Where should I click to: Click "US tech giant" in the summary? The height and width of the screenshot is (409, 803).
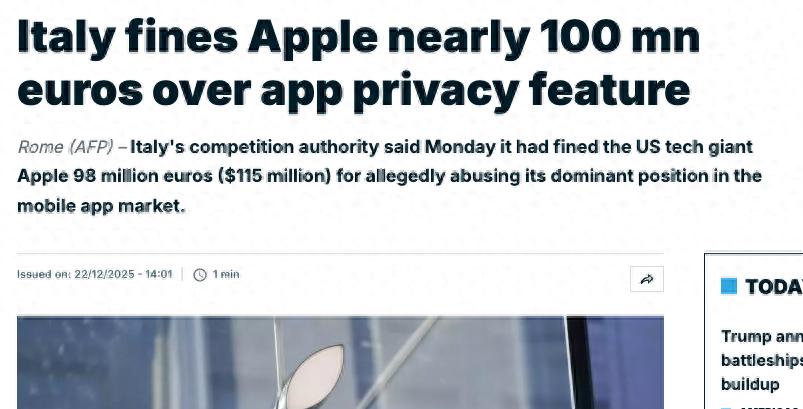[698, 147]
